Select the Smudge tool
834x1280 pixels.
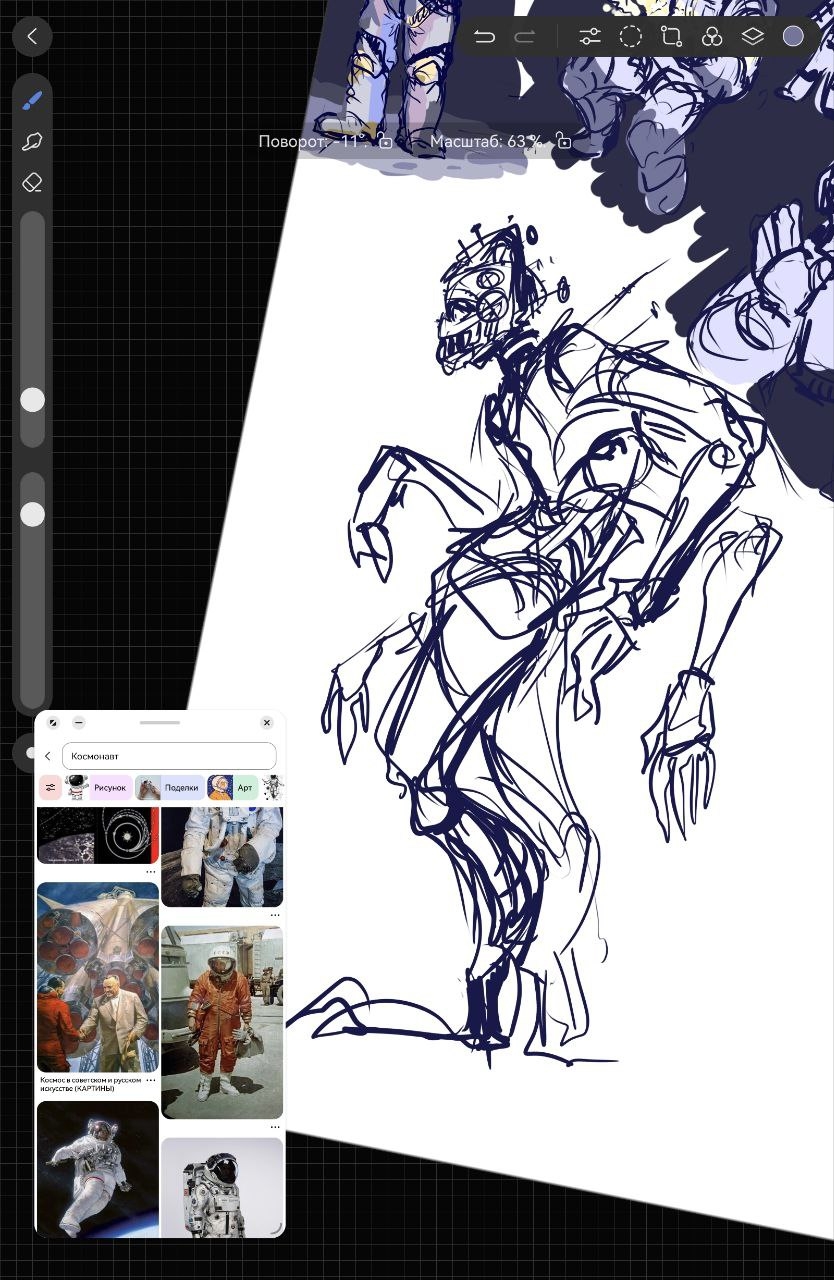(32, 141)
